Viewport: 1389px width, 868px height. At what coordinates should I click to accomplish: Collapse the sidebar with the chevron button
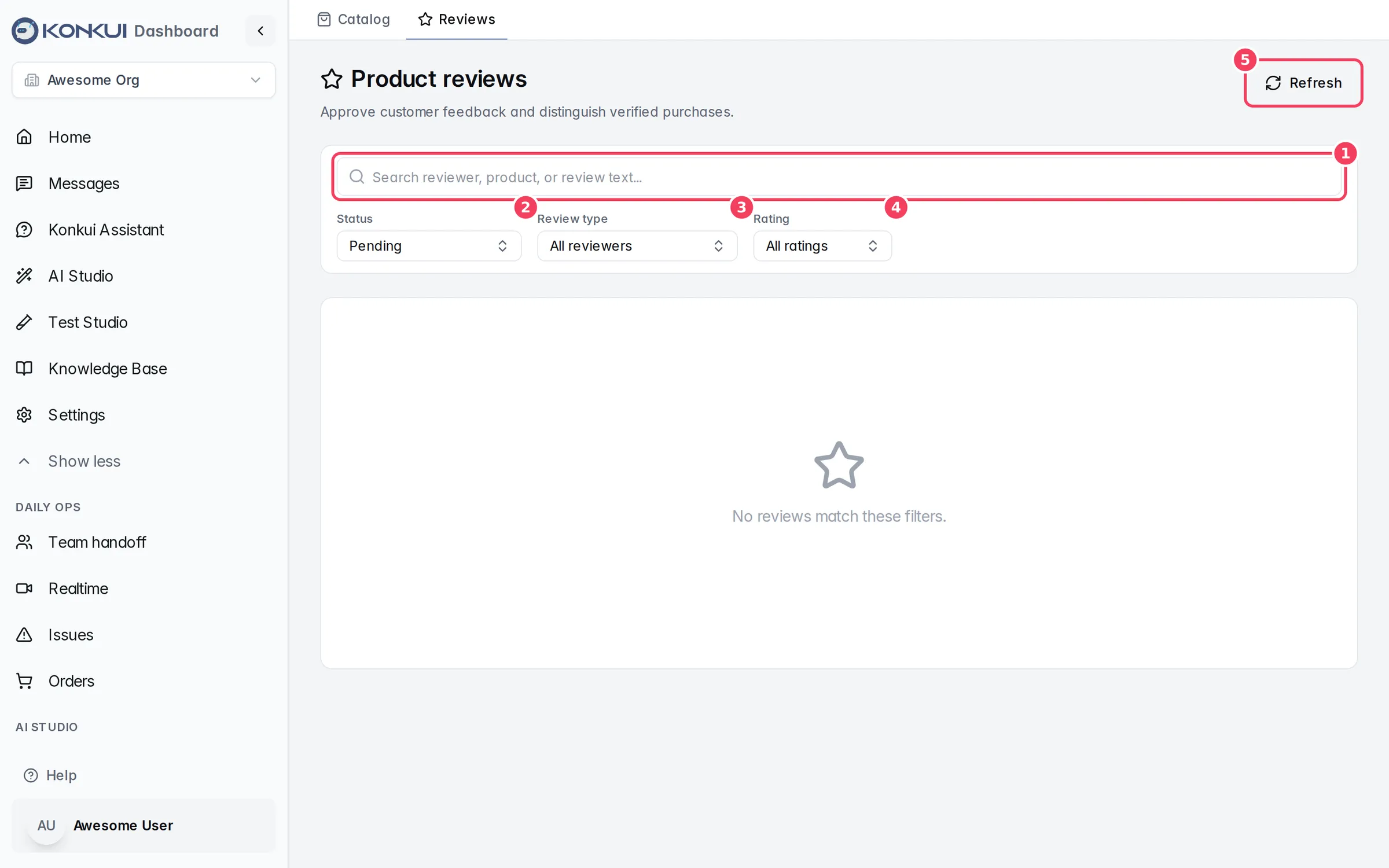click(x=260, y=31)
